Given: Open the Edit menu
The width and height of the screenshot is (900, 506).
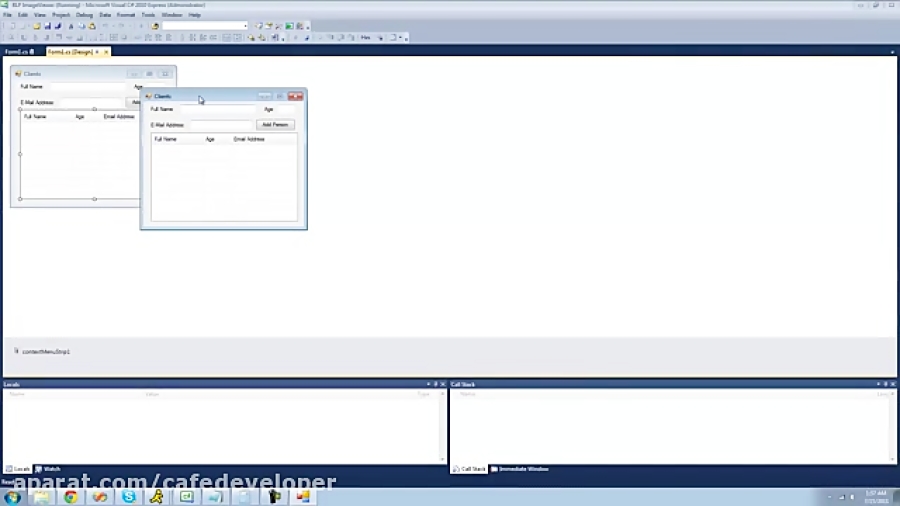Looking at the screenshot, I should click(x=23, y=15).
